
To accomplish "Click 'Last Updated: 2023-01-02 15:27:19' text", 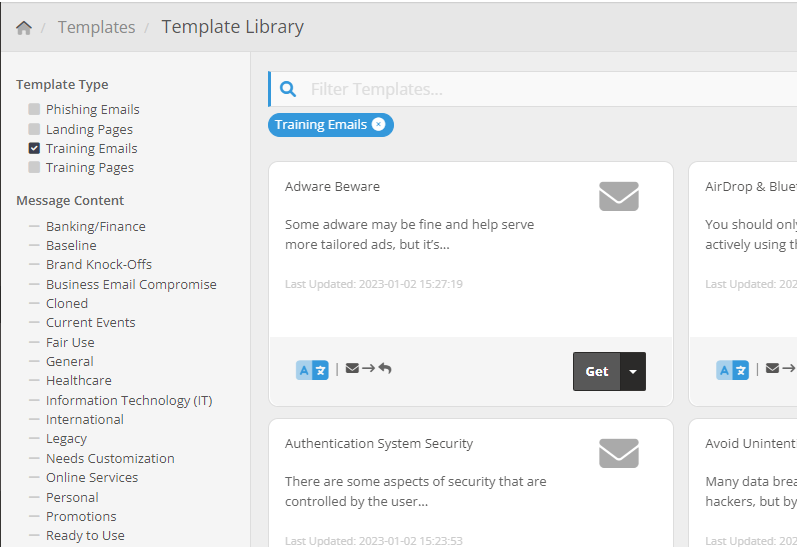I will [374, 284].
